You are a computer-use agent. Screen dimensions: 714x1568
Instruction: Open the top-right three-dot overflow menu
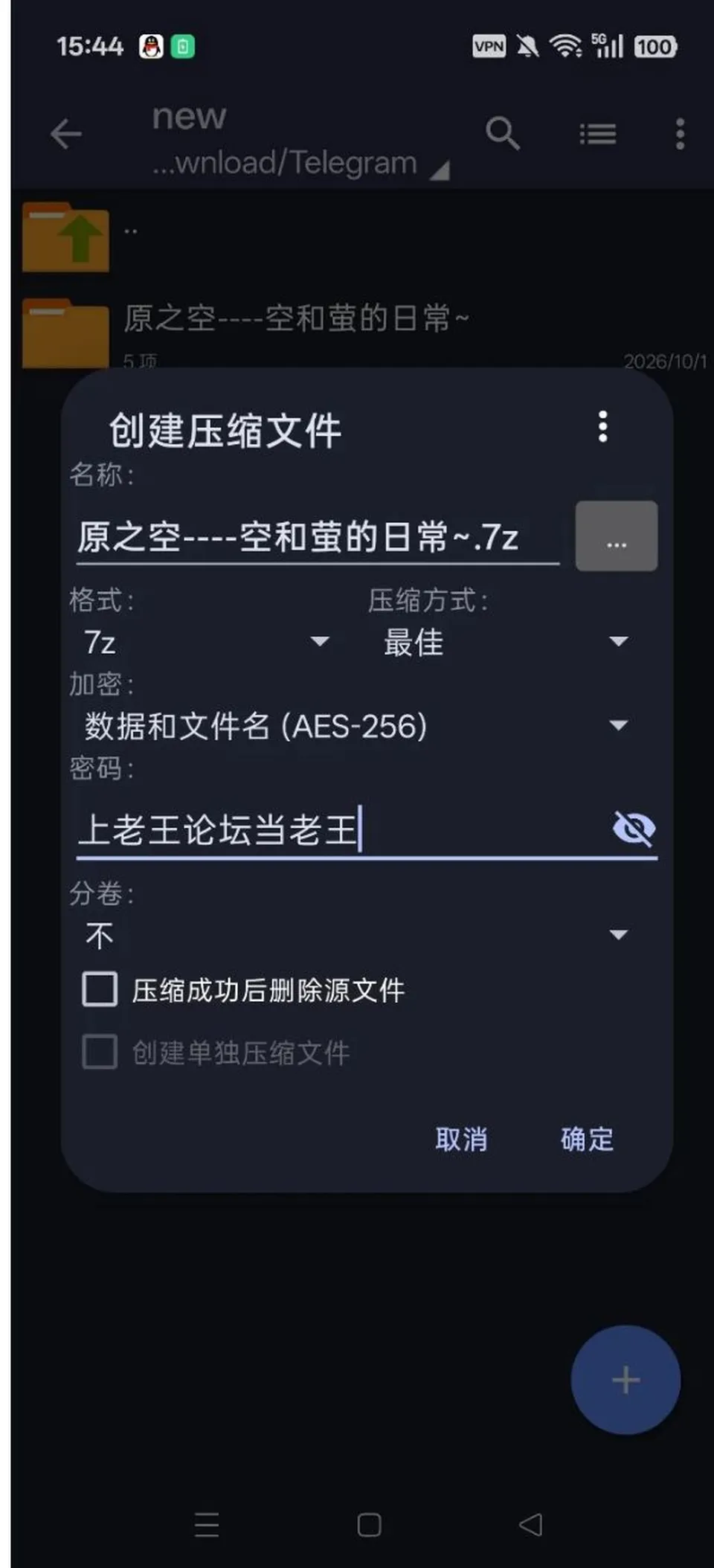point(680,134)
